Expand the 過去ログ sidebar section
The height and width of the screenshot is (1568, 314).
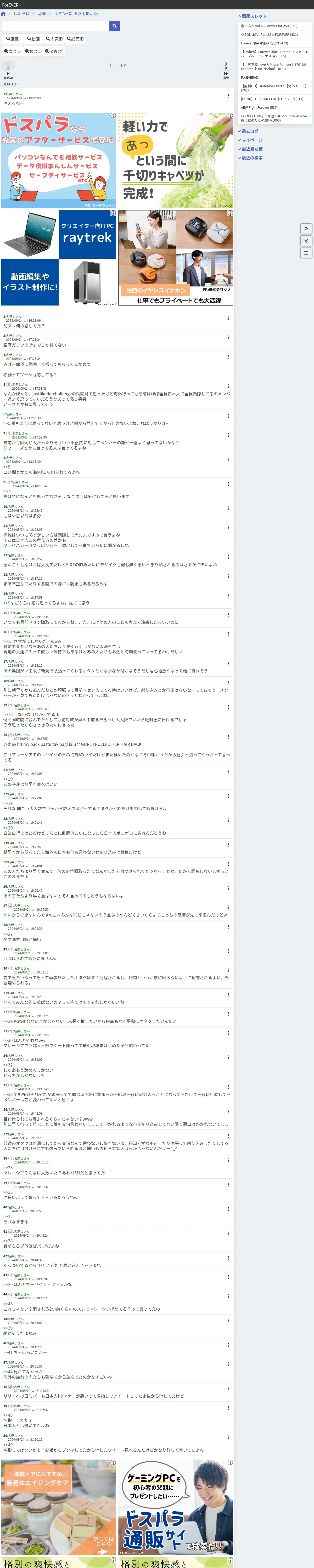click(x=248, y=131)
